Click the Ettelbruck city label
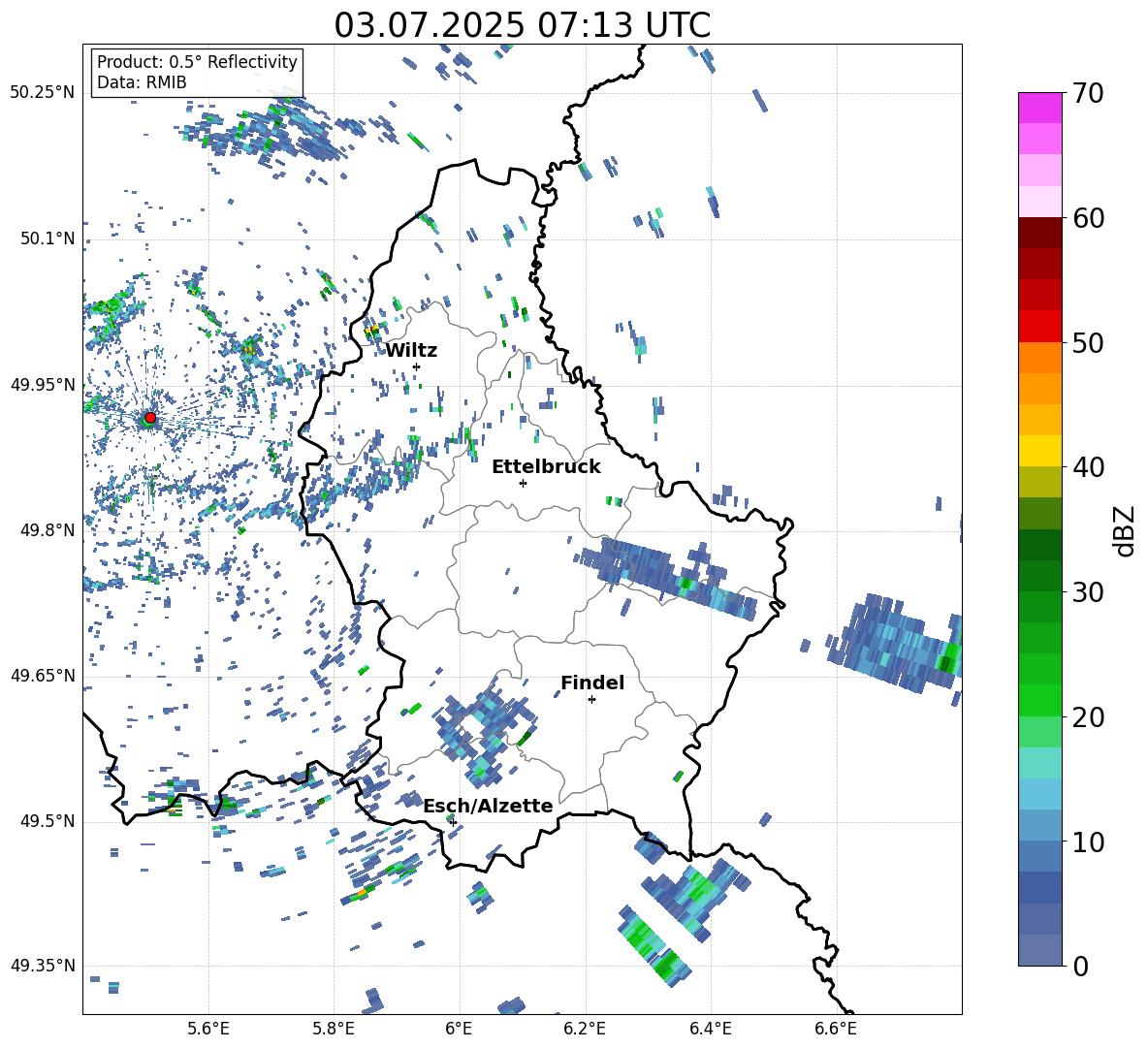The width and height of the screenshot is (1148, 1048). coord(546,467)
